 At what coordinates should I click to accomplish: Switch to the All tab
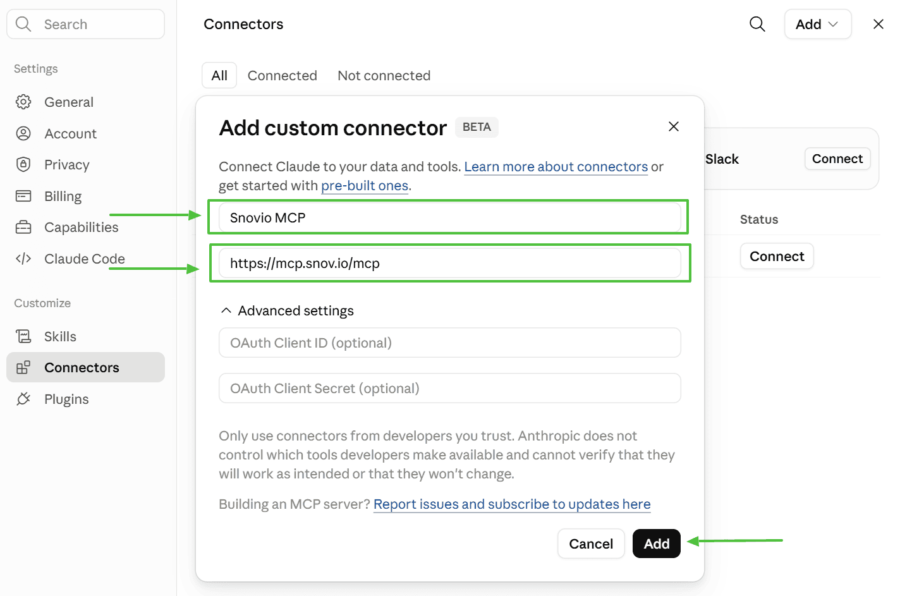tap(219, 76)
